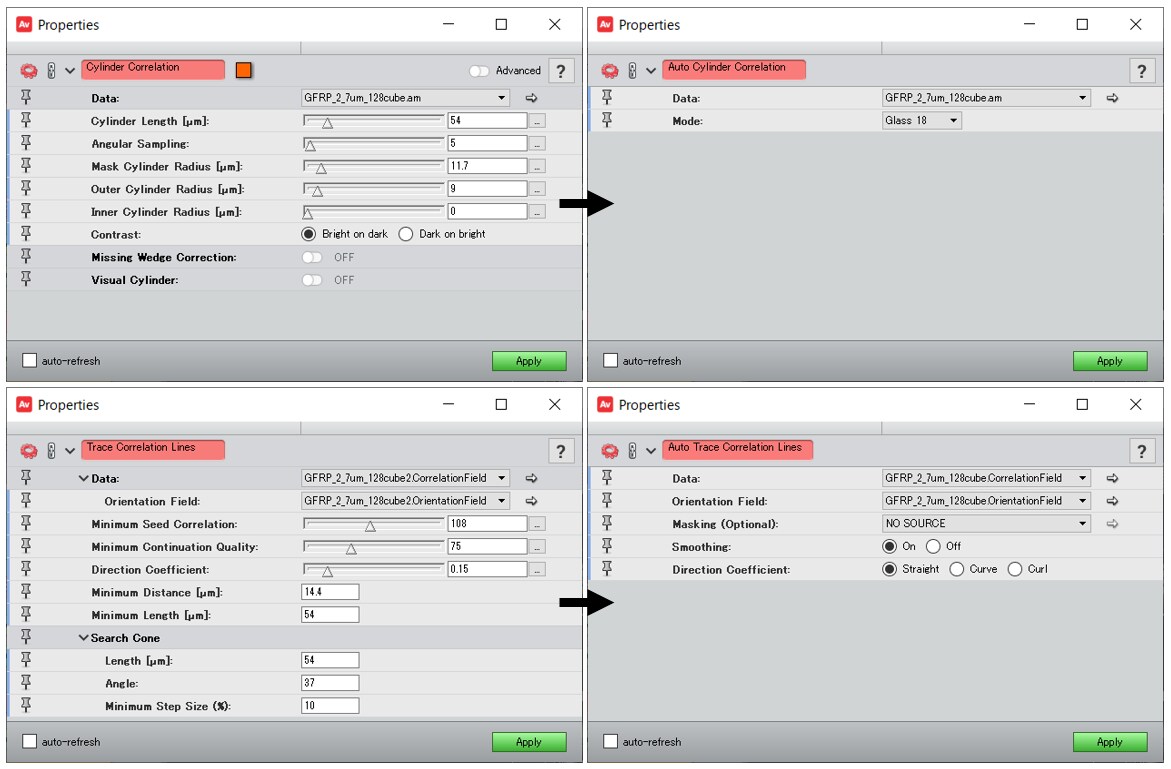The image size is (1171, 769).
Task: Check auto-refresh in the Trace Correlation Lines panel
Action: coord(29,742)
